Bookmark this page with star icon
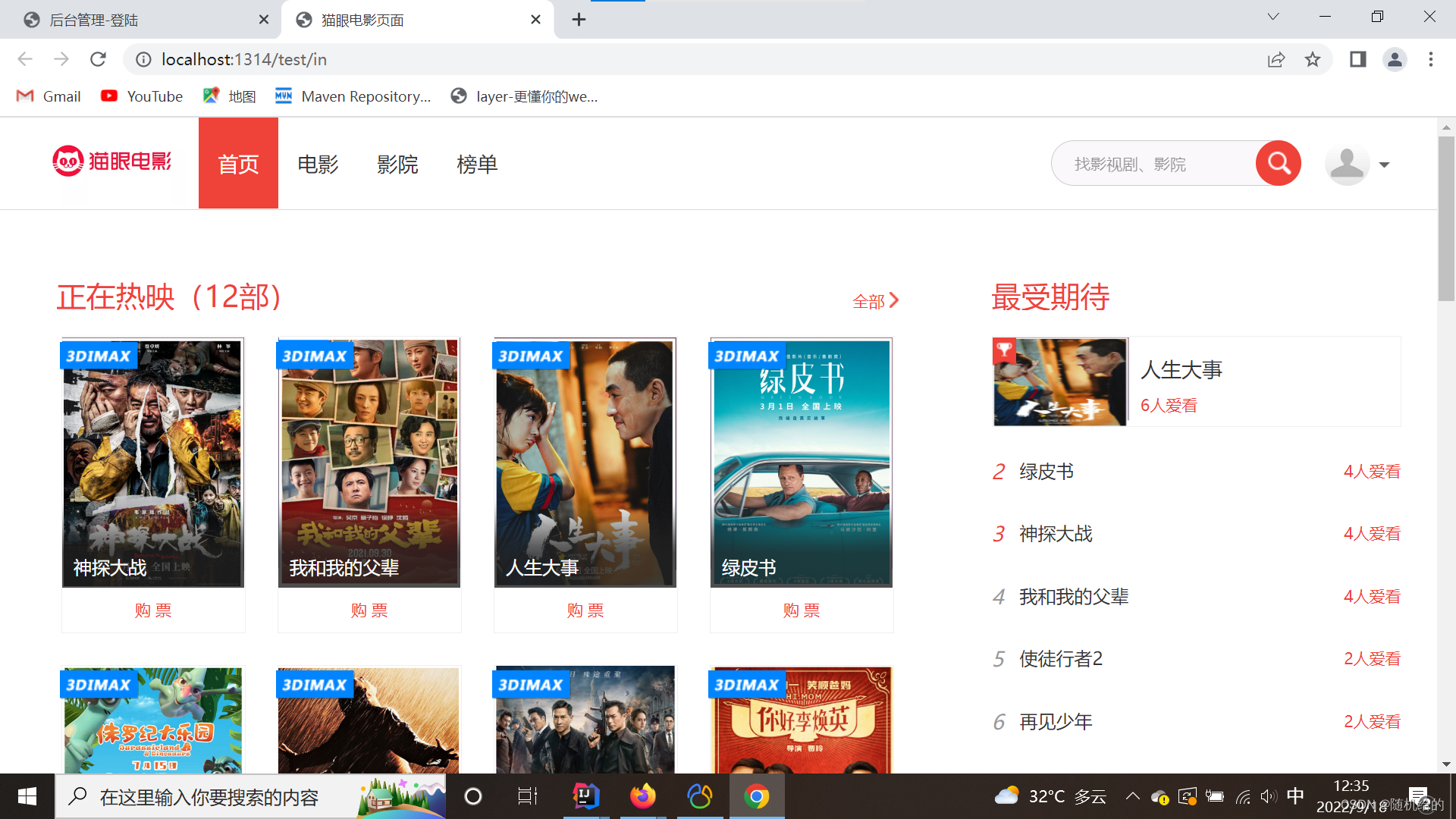1456x819 pixels. pos(1313,59)
